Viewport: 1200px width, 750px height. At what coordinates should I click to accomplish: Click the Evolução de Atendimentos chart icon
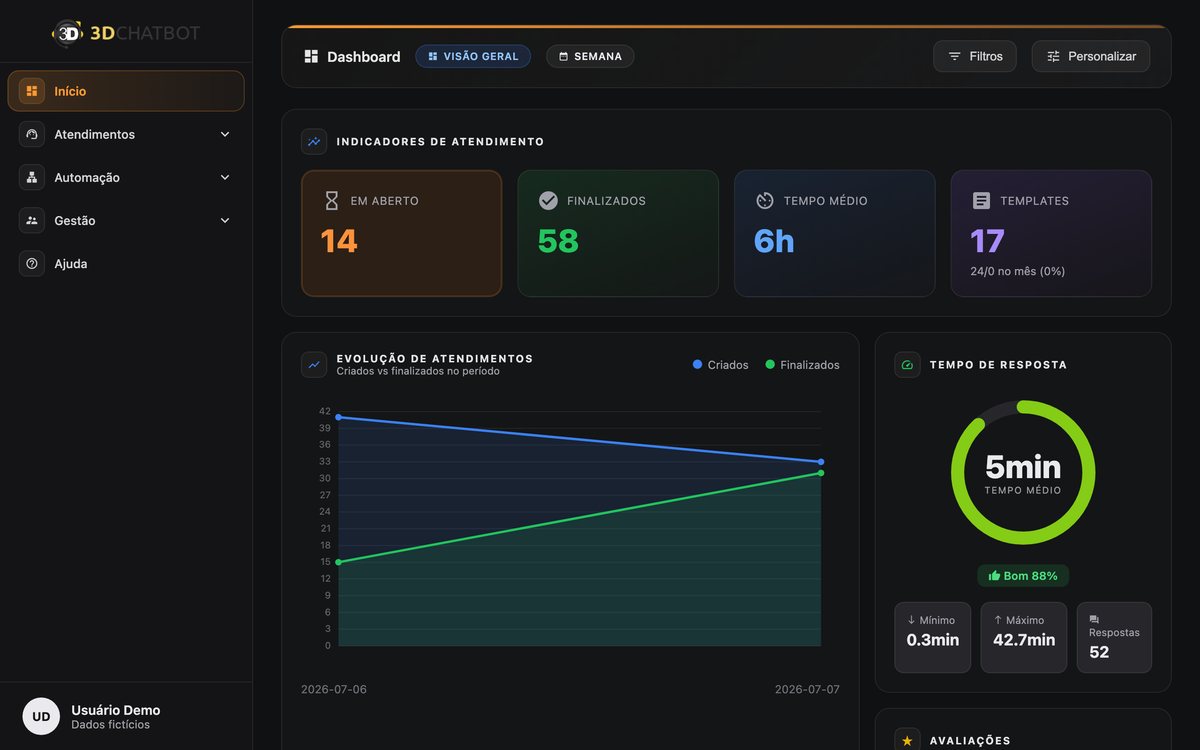[314, 364]
